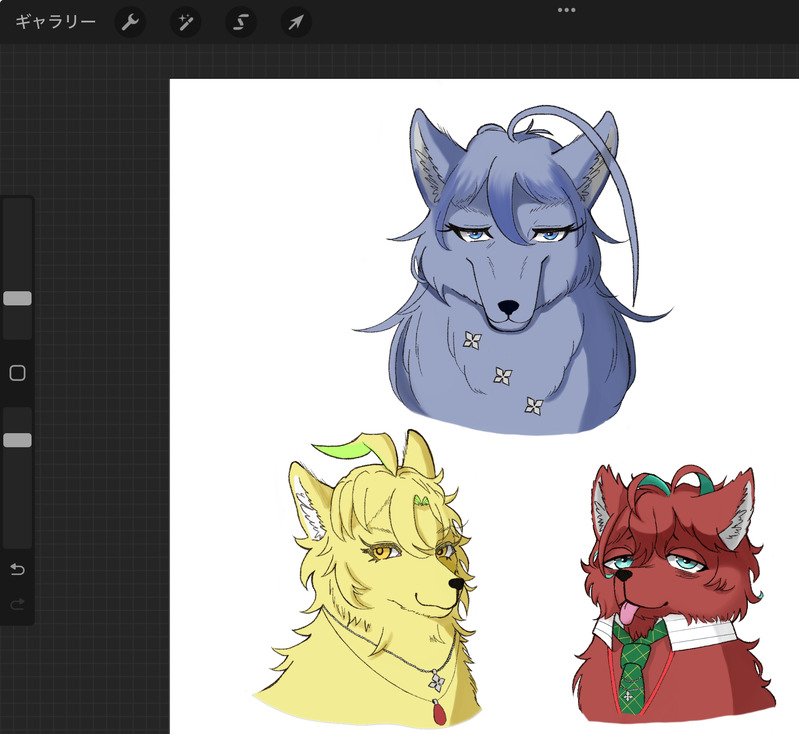The height and width of the screenshot is (734, 799).
Task: Redo the last undone action
Action: pyautogui.click(x=18, y=605)
